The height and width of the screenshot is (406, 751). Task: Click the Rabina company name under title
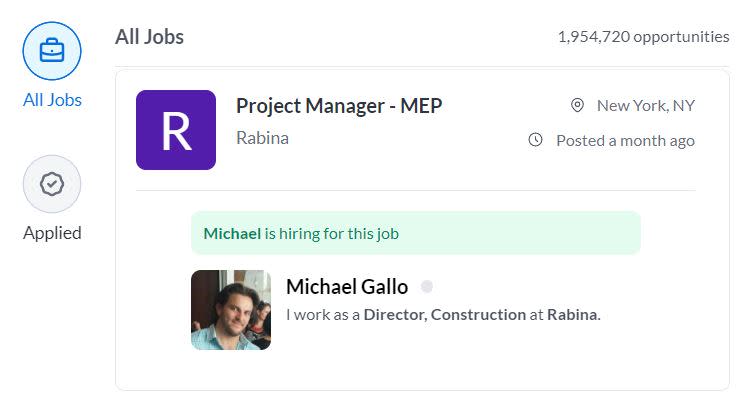tap(262, 138)
